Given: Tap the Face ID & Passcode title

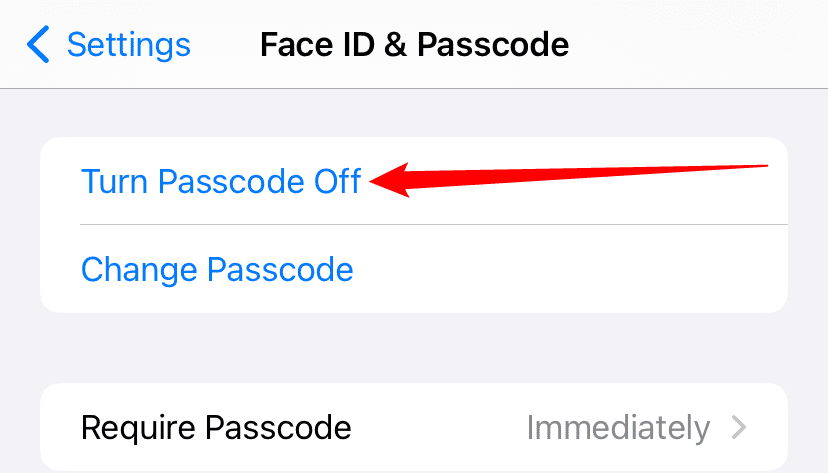Looking at the screenshot, I should coord(414,45).
